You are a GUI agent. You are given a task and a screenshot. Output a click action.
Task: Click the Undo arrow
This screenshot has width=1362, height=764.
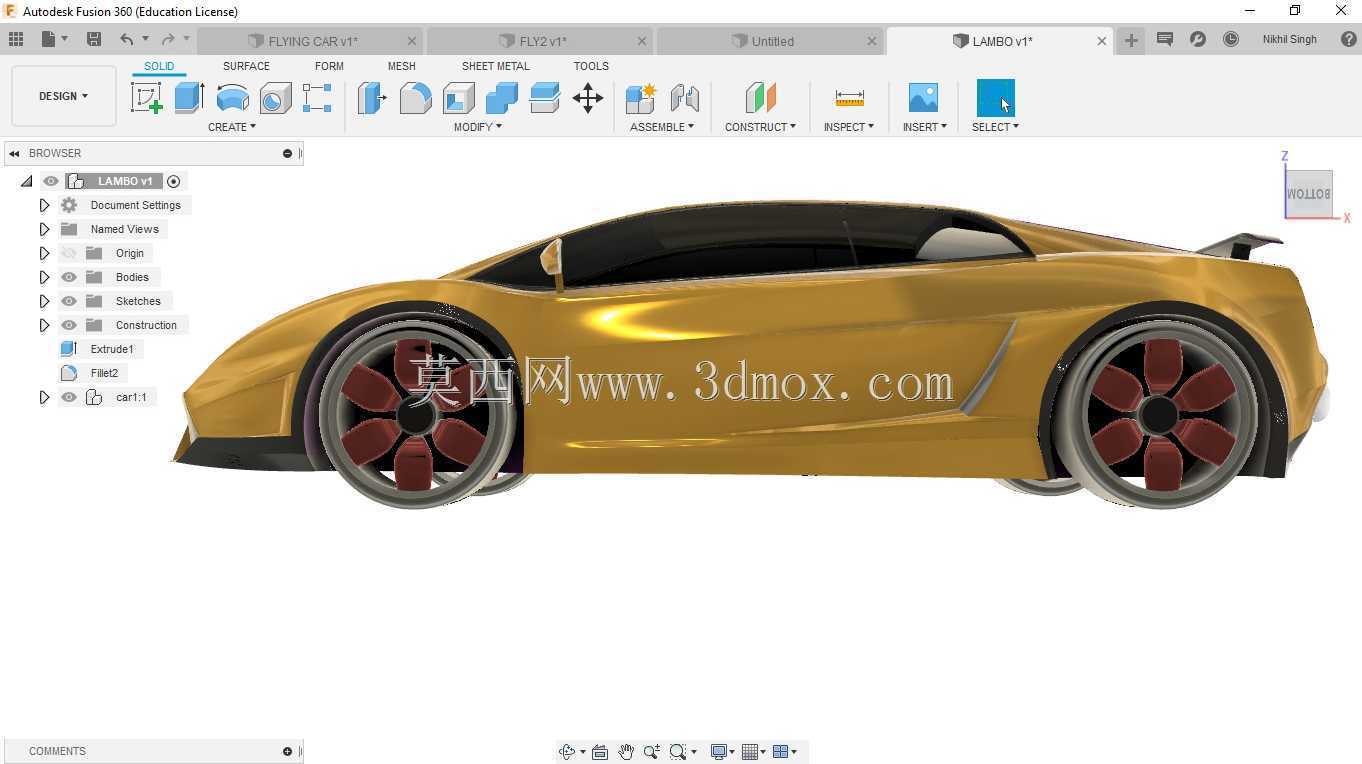coord(127,39)
